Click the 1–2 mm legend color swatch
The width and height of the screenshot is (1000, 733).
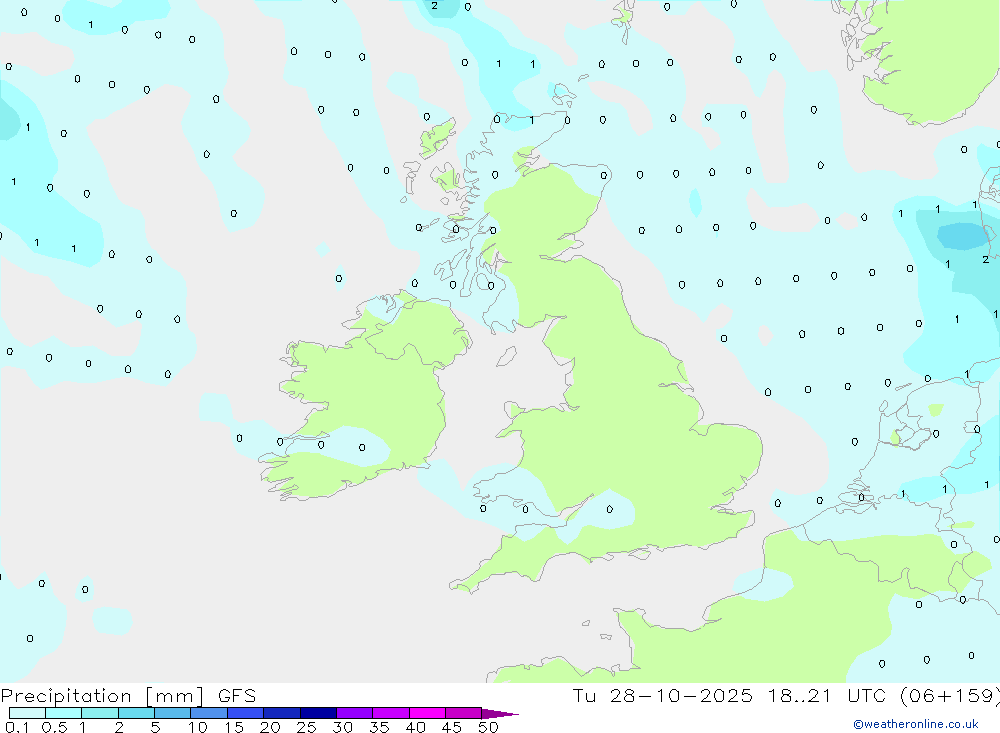pos(100,713)
